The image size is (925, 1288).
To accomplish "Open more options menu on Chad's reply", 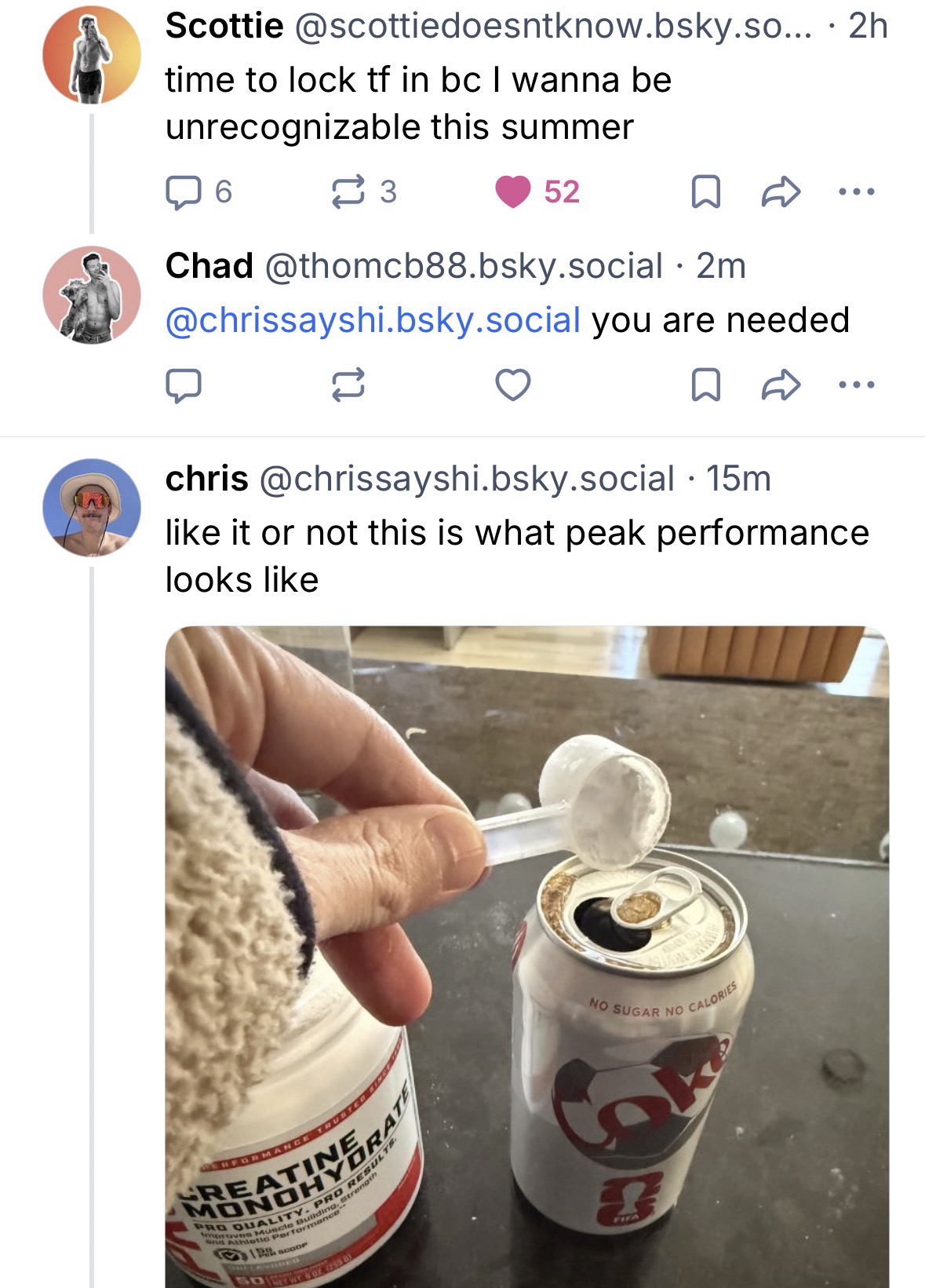I will point(856,385).
